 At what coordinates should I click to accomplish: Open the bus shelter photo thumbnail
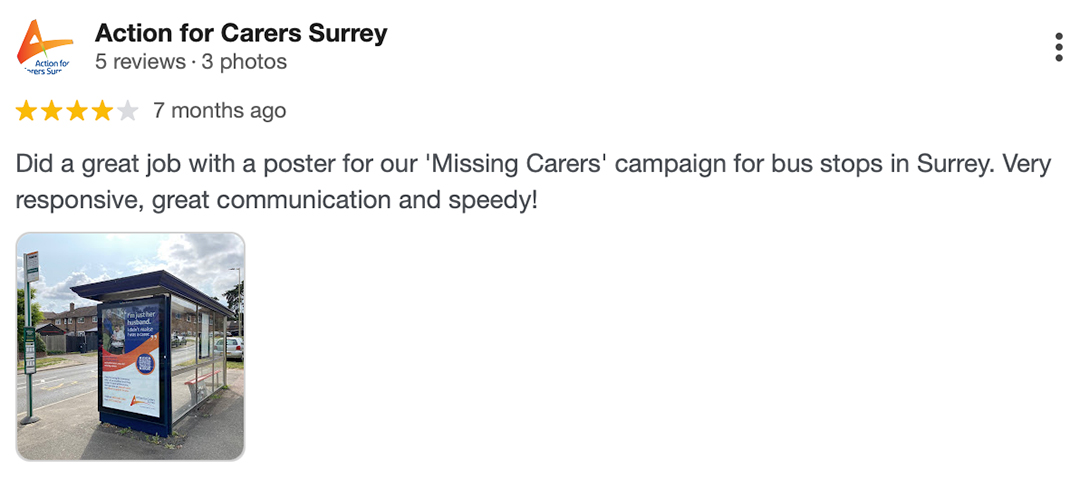point(130,346)
